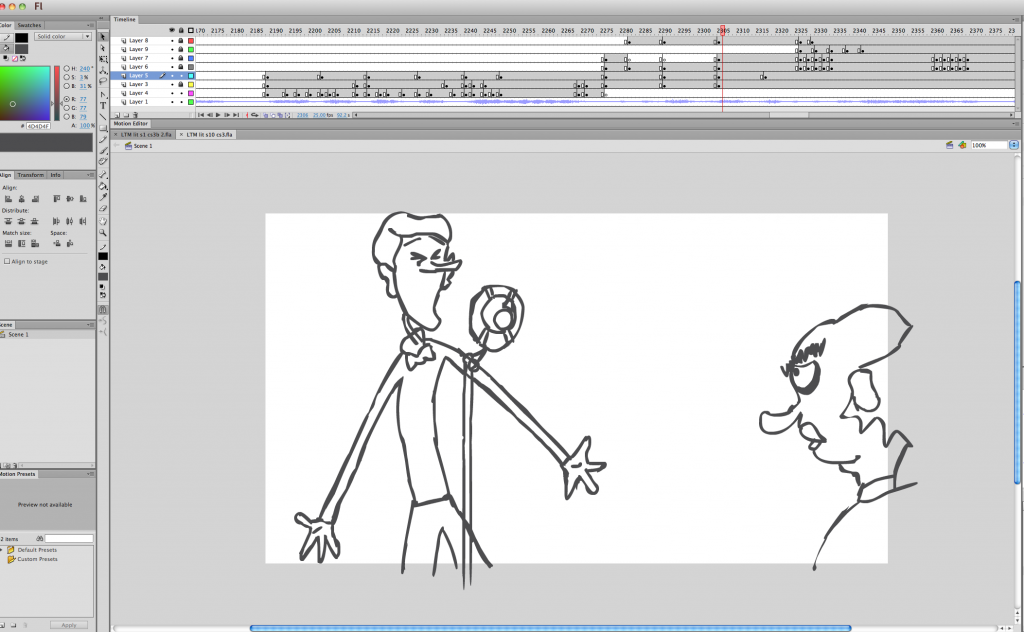Image resolution: width=1024 pixels, height=632 pixels.
Task: Select the Hand tool
Action: click(104, 221)
